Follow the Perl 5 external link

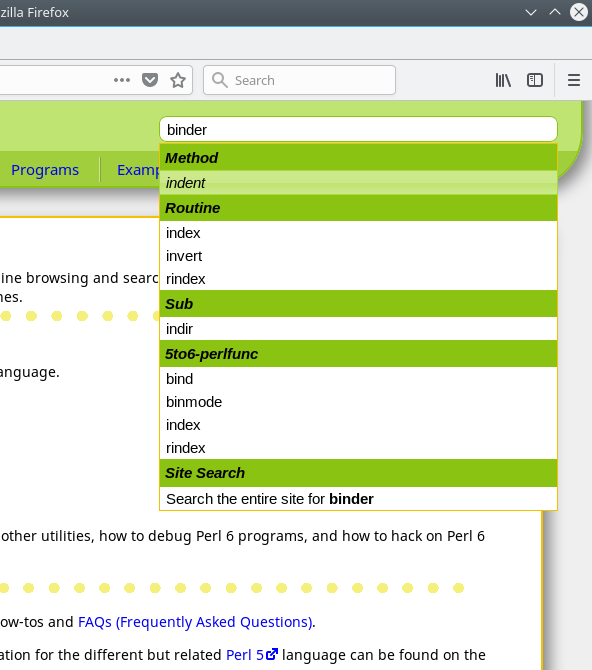click(252, 655)
